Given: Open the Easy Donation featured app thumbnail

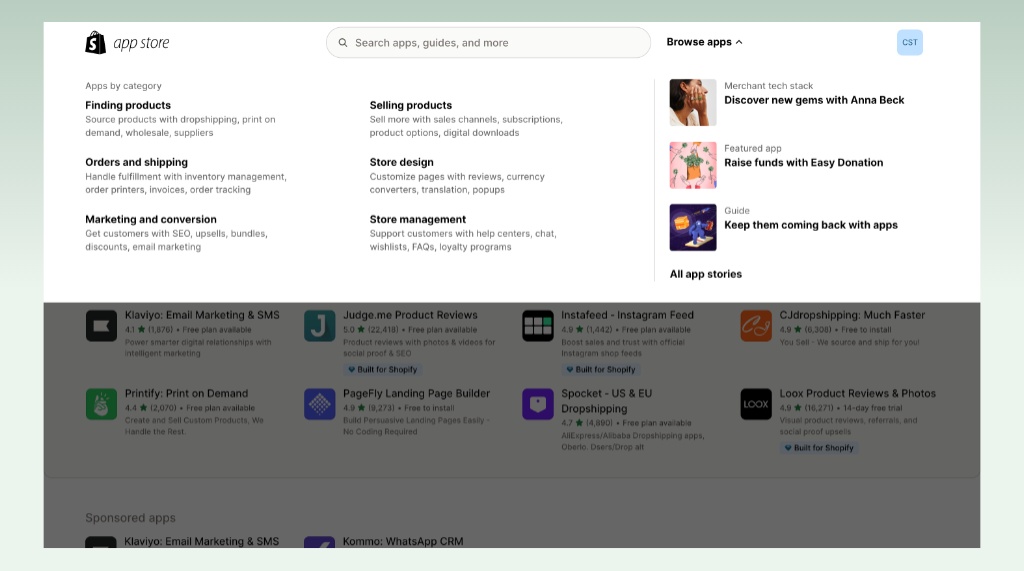Looking at the screenshot, I should [693, 165].
